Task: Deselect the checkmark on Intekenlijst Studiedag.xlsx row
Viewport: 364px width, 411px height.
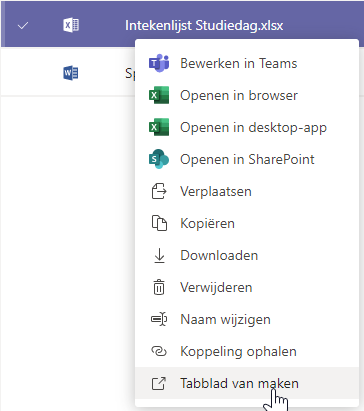Action: point(23,25)
